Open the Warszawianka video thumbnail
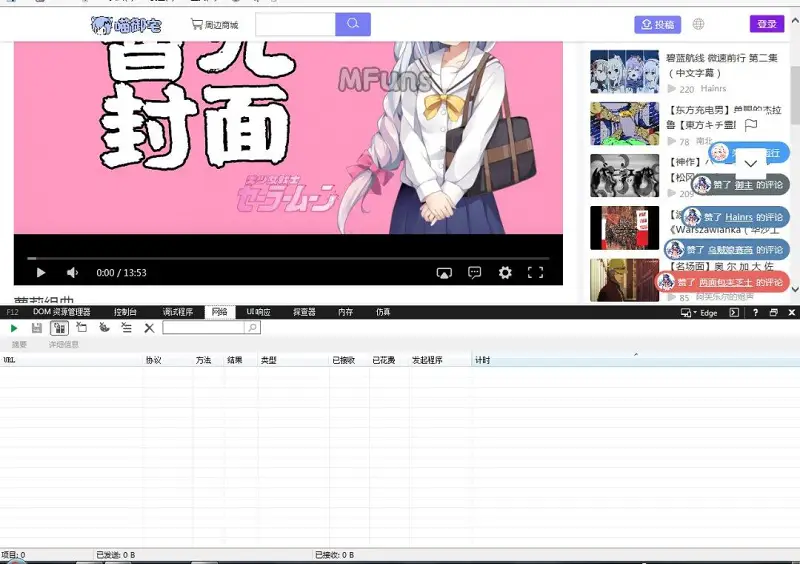Viewport: 800px width, 564px height. 624,228
